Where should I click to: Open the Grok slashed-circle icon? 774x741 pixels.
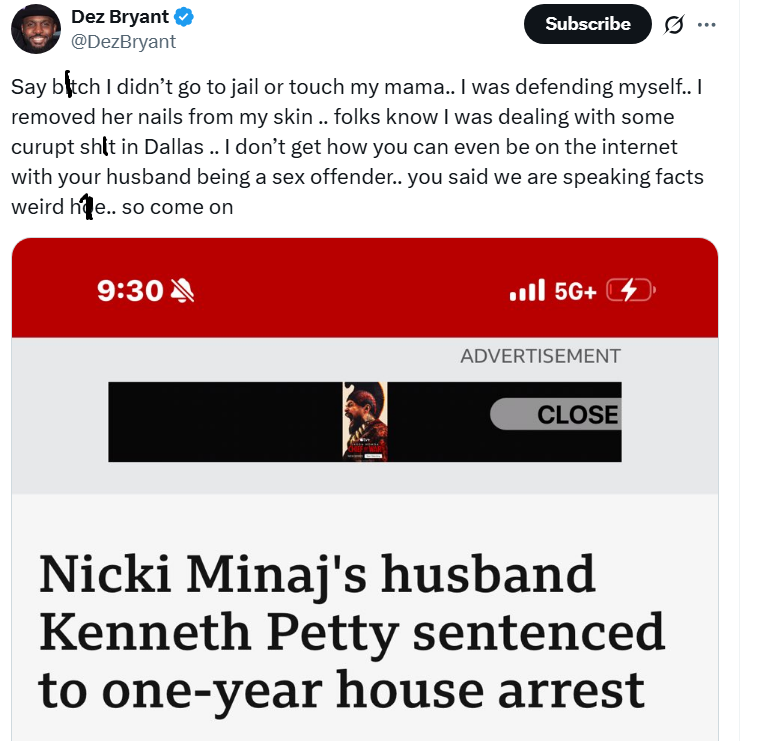pos(674,24)
